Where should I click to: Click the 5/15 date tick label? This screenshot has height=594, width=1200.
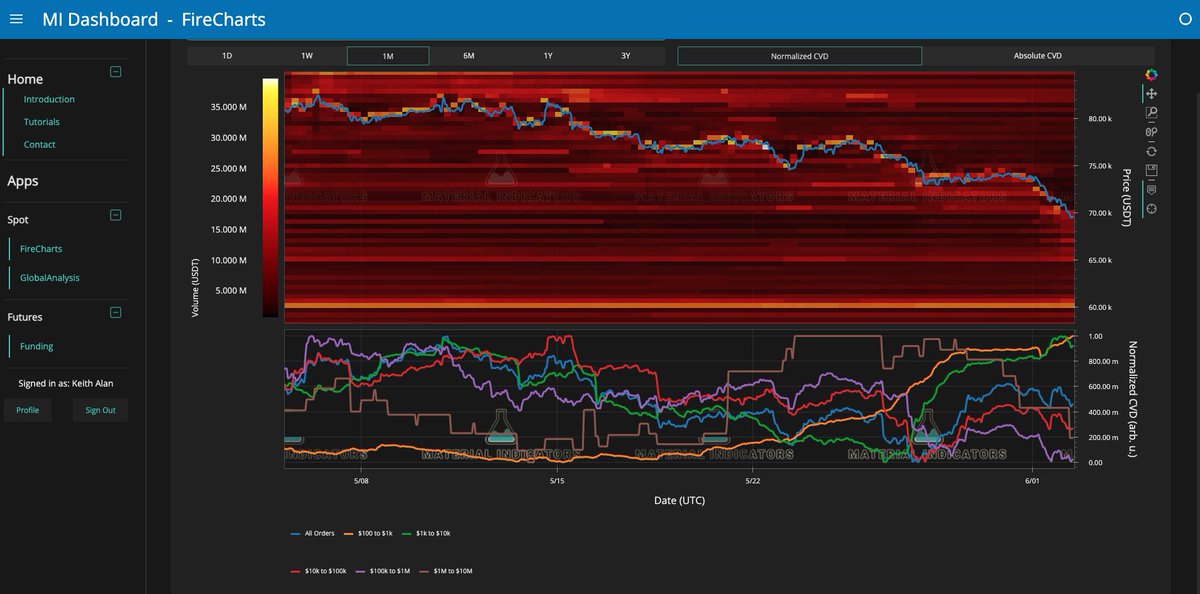557,480
